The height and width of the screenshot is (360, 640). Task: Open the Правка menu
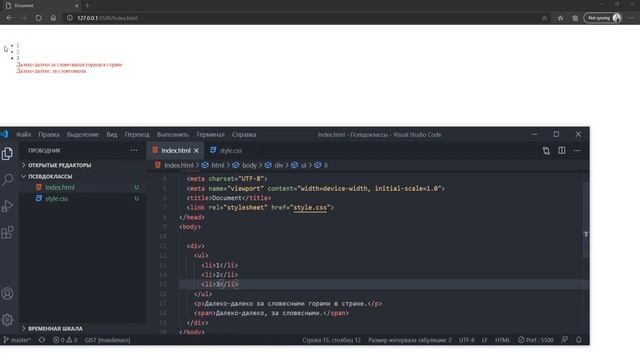tap(49, 134)
